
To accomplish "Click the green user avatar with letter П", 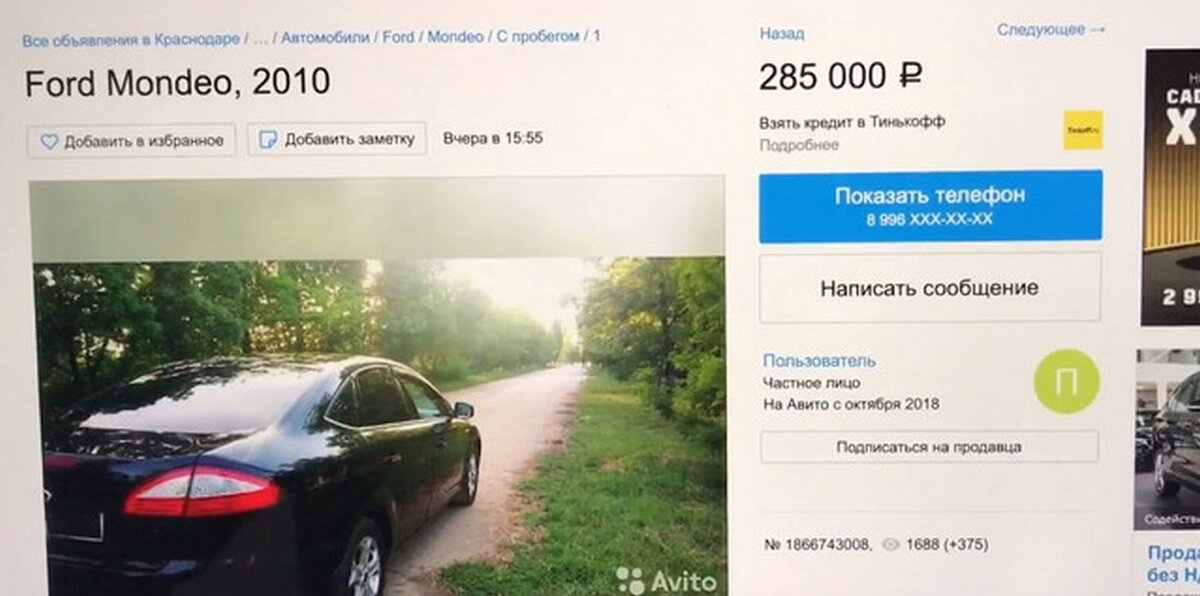I will (x=1067, y=382).
